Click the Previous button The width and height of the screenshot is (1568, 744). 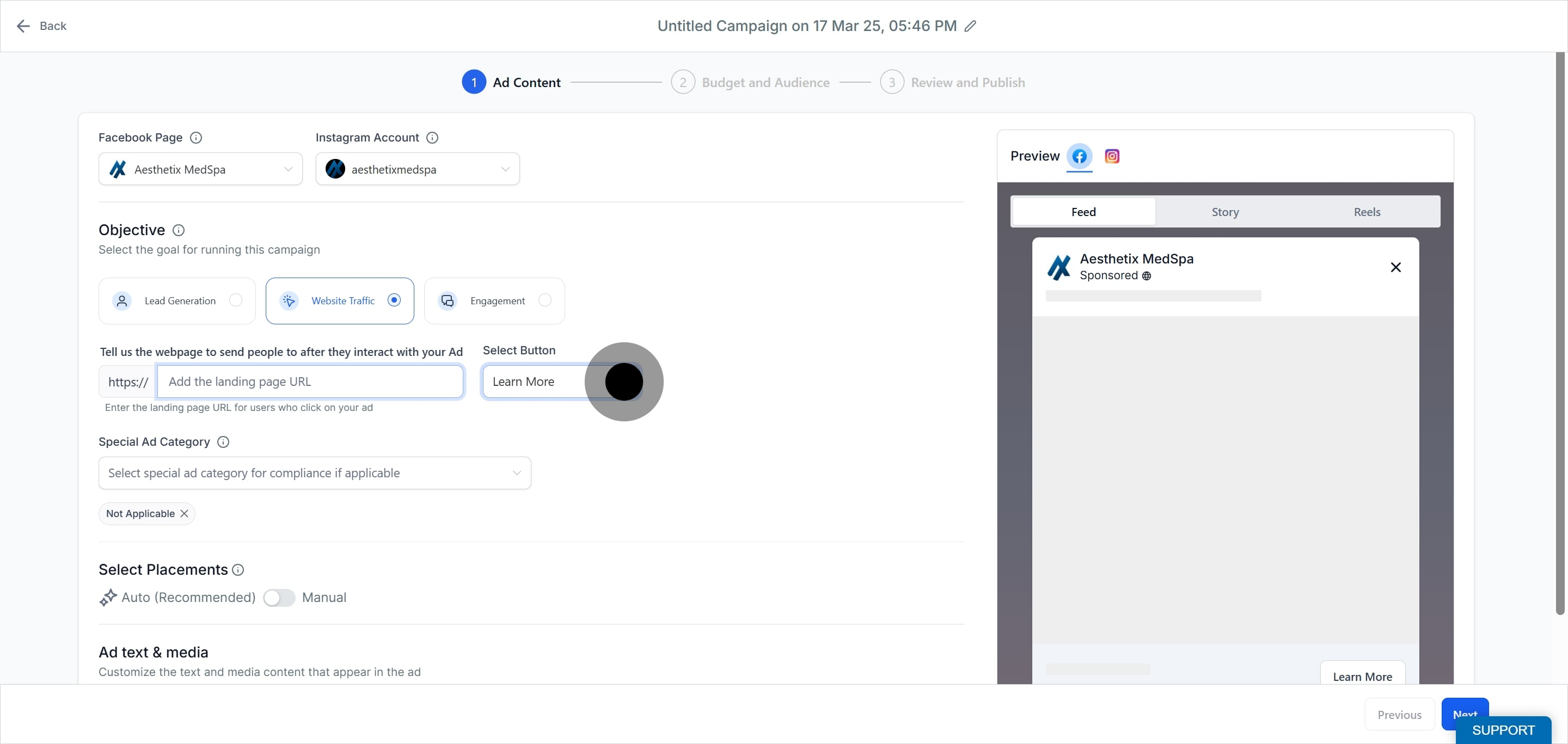1399,715
